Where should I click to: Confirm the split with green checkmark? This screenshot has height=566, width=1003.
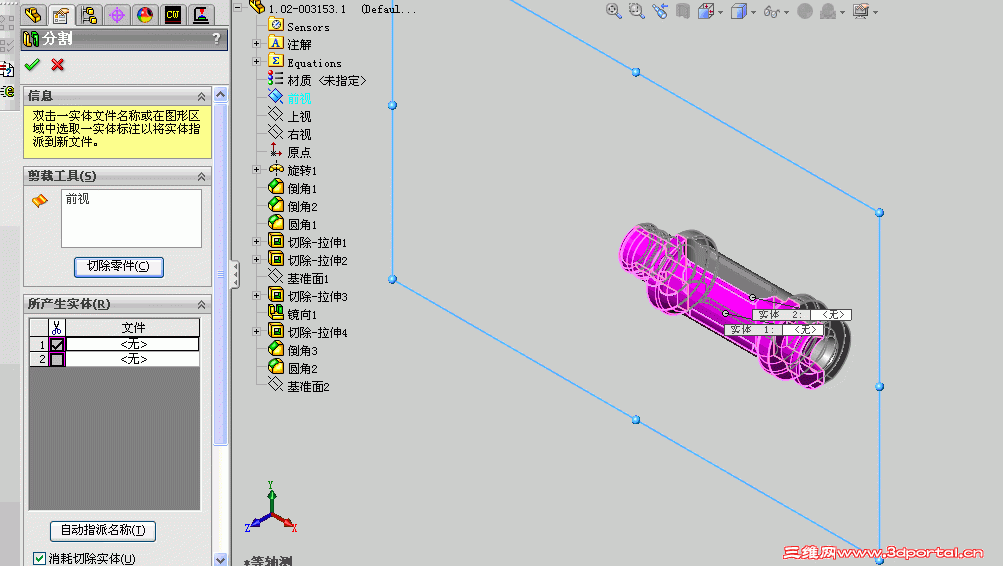pyautogui.click(x=32, y=65)
